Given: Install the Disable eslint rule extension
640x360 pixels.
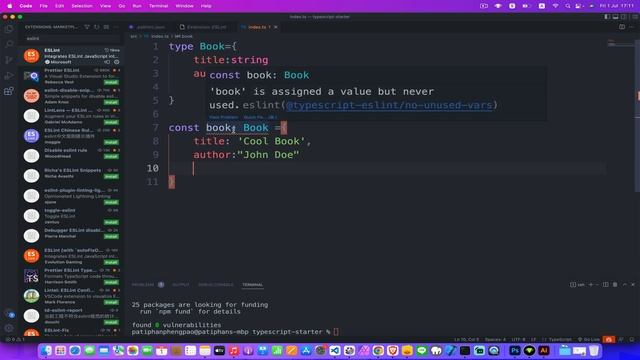Looking at the screenshot, I should [x=111, y=156].
